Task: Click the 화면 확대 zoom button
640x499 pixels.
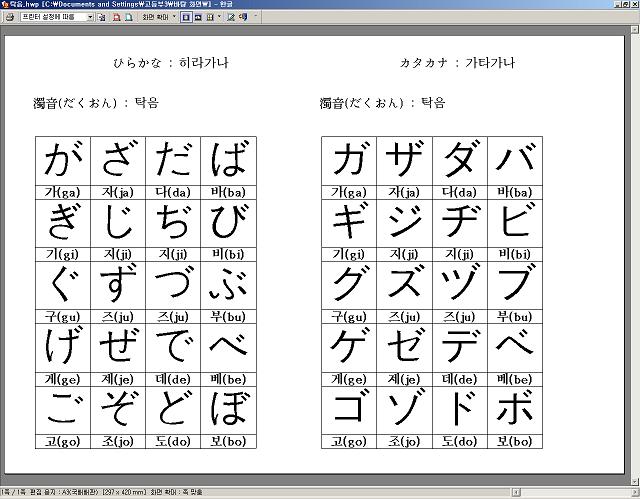Action: 154,17
